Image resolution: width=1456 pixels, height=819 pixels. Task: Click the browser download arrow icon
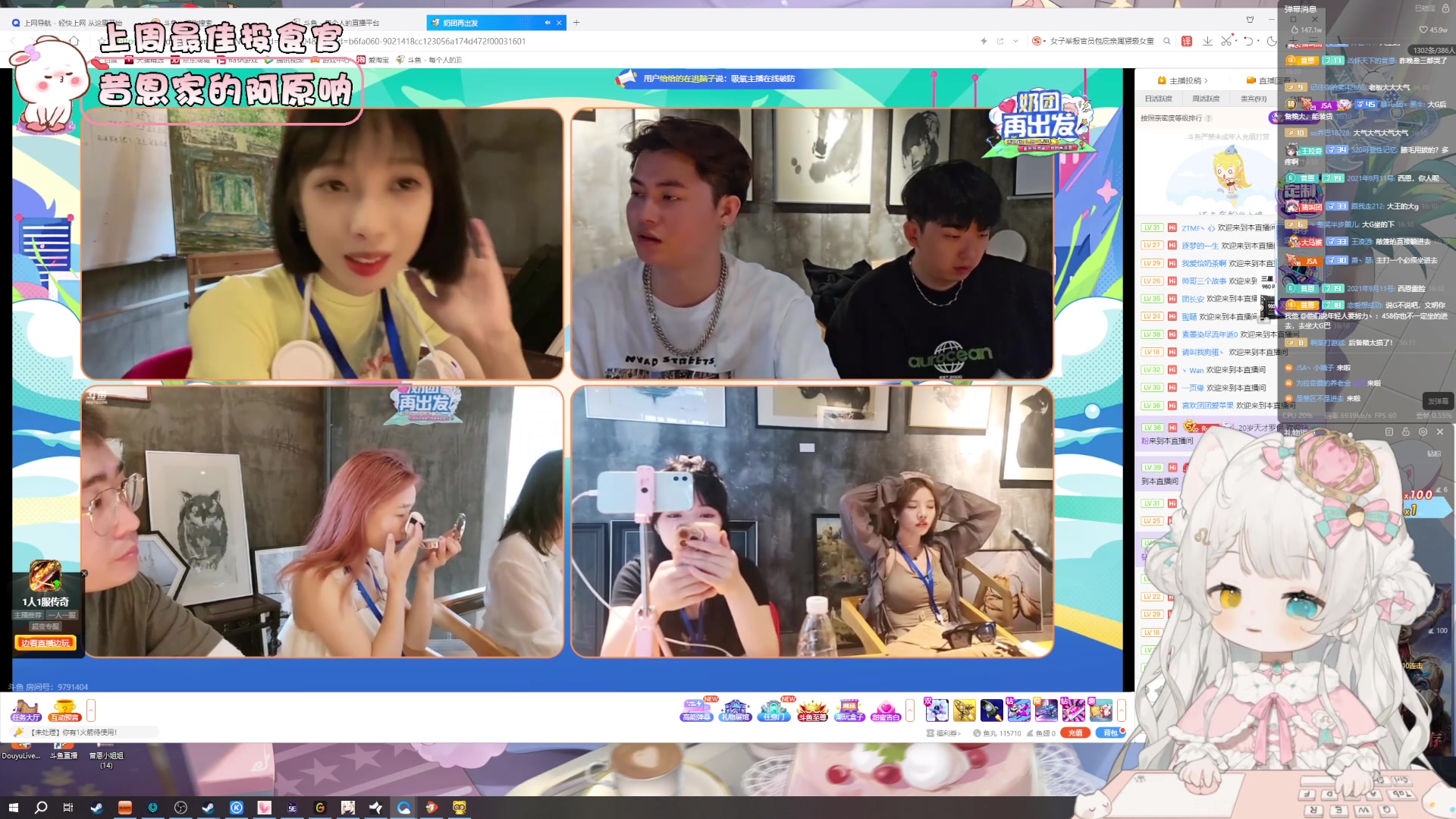pyautogui.click(x=1207, y=41)
